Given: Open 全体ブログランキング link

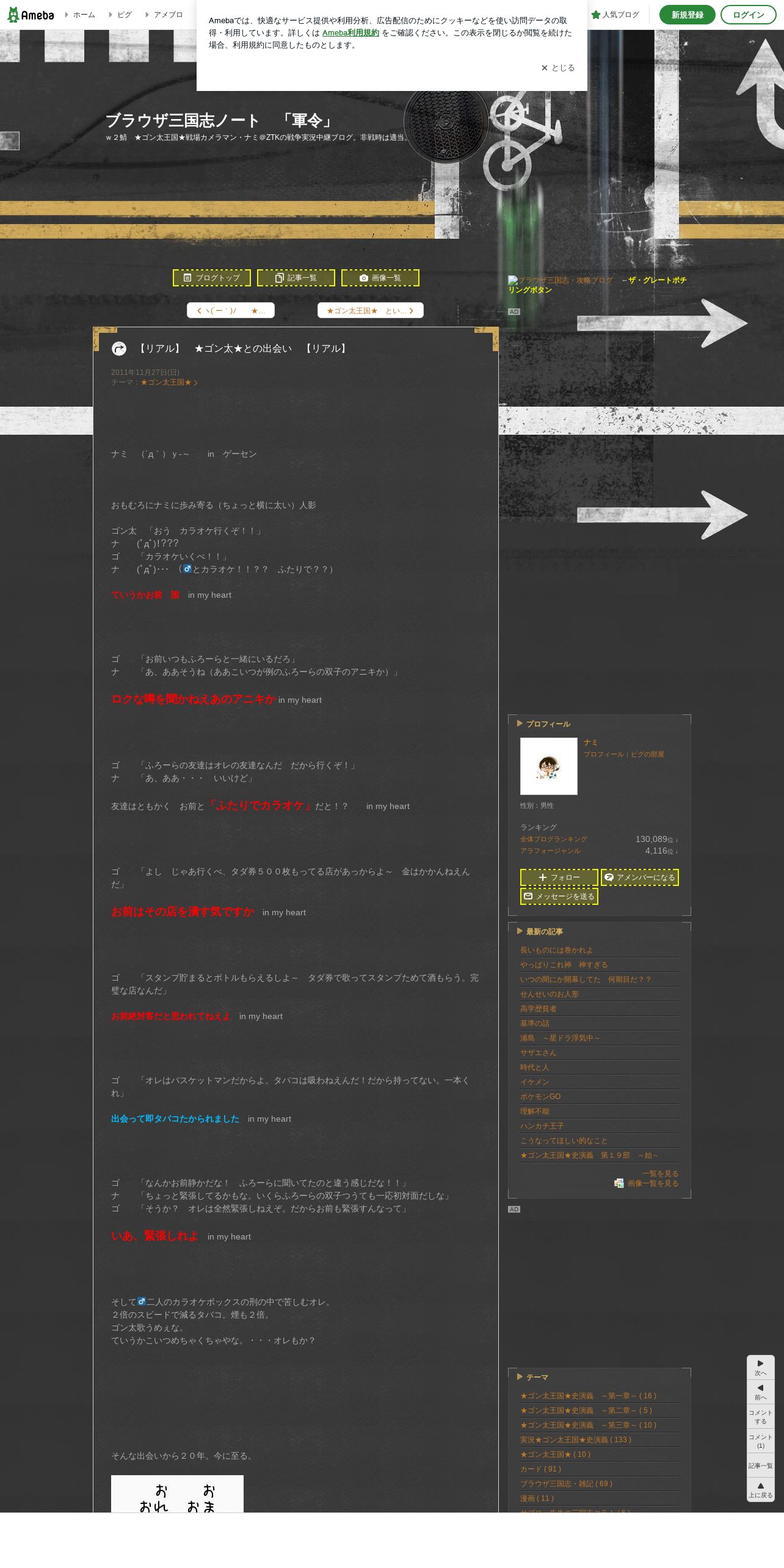Looking at the screenshot, I should click(554, 839).
